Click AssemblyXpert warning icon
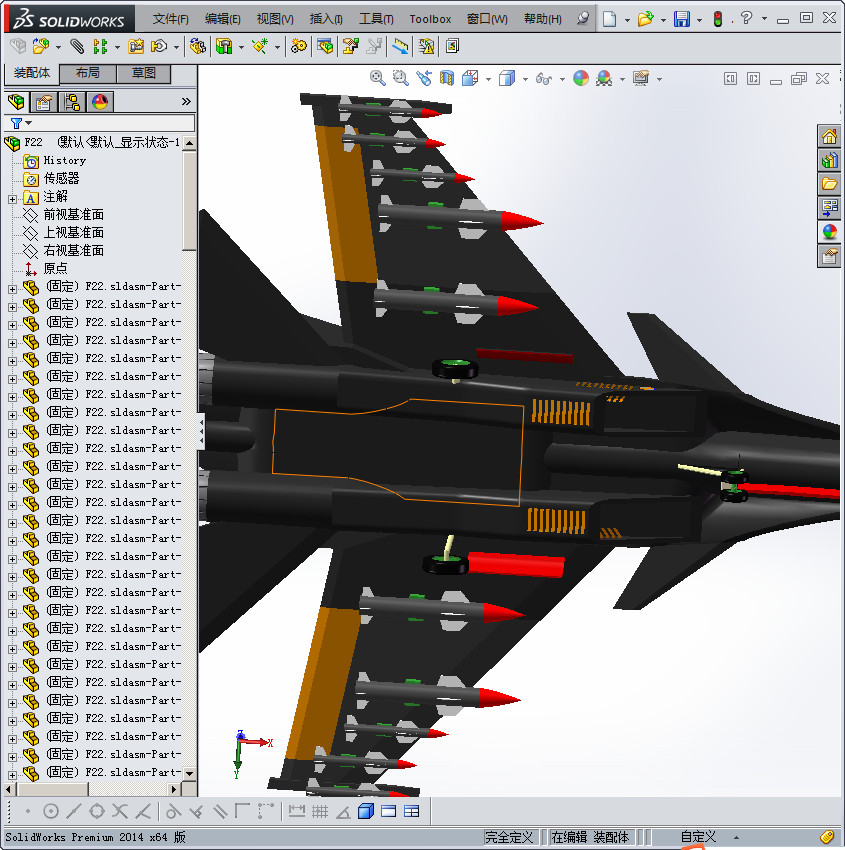Image resolution: width=845 pixels, height=850 pixels. (x=427, y=47)
